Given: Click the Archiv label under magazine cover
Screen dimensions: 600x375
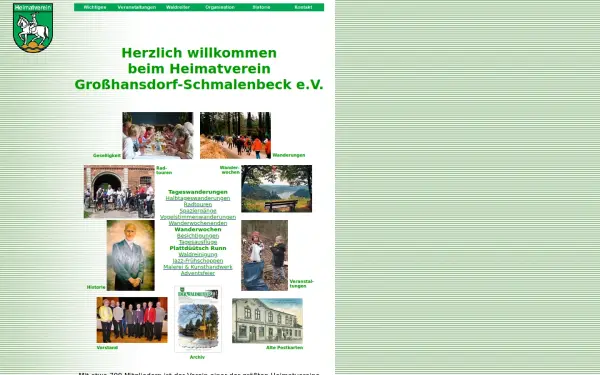Looking at the screenshot, I should coord(197,357).
